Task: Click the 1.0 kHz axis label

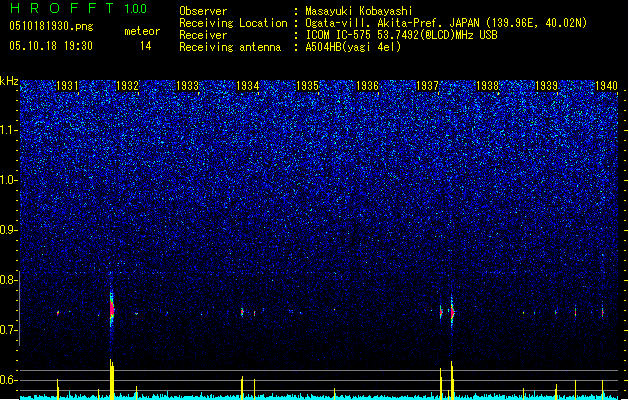Action: (9, 180)
